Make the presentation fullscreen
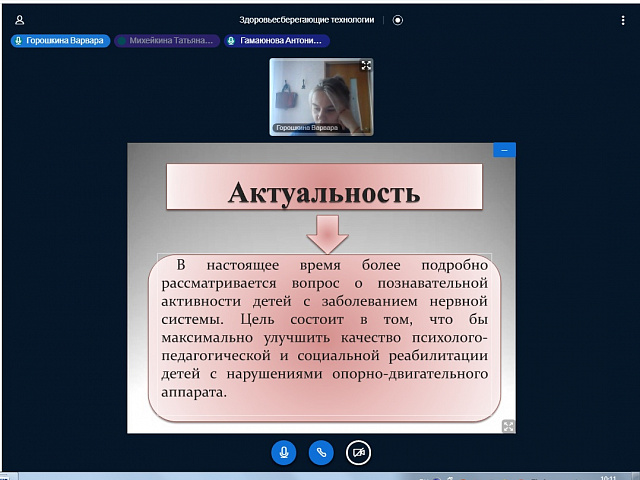This screenshot has height=480, width=640. click(x=508, y=426)
